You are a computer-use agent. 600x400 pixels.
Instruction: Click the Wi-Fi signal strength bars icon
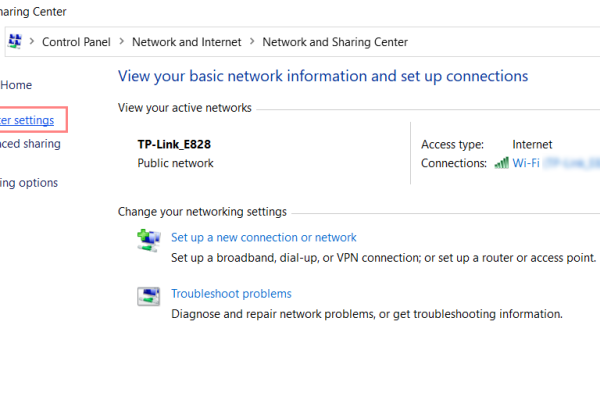click(501, 163)
